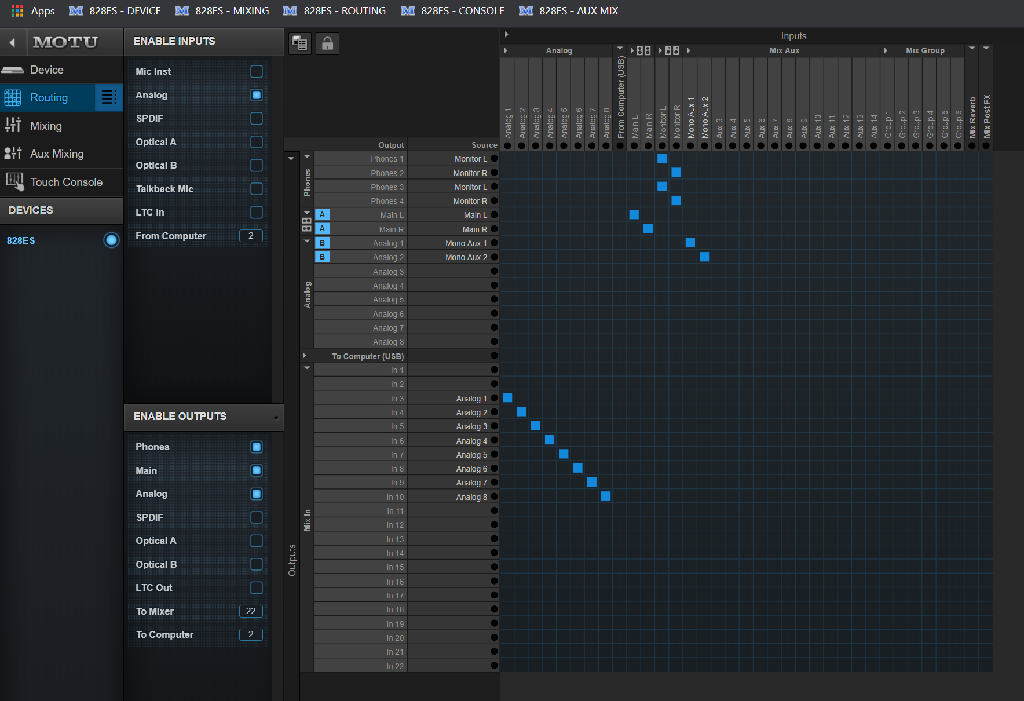Collapse the Mix Group inputs group
This screenshot has height=701, width=1024.
886,50
